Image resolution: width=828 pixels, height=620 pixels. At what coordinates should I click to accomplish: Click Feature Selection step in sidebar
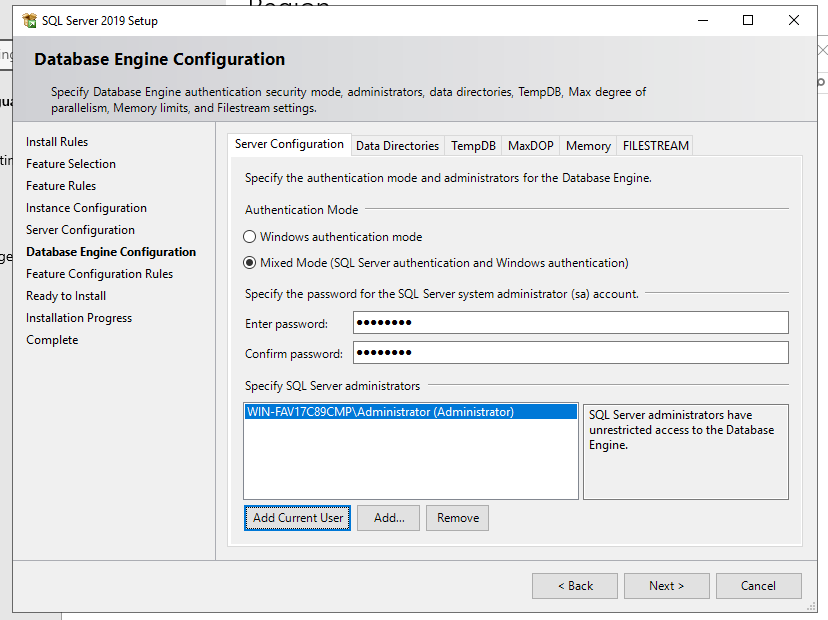coord(71,164)
